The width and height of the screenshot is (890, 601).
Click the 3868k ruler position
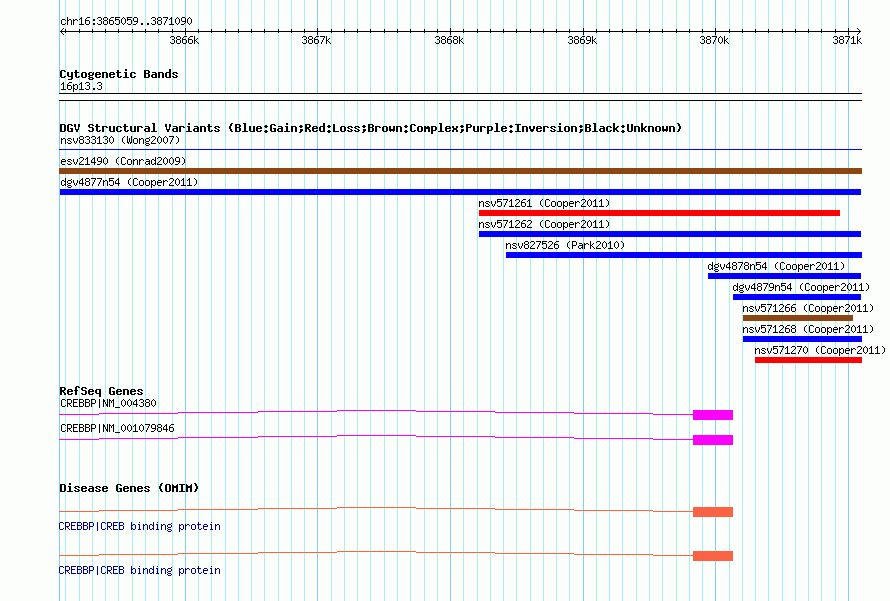click(x=449, y=40)
